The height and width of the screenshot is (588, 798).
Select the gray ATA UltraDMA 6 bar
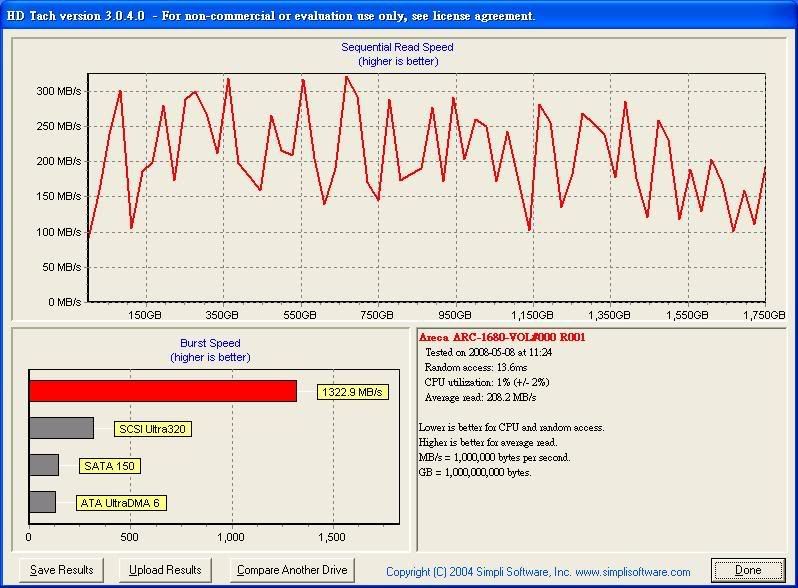pyautogui.click(x=42, y=502)
